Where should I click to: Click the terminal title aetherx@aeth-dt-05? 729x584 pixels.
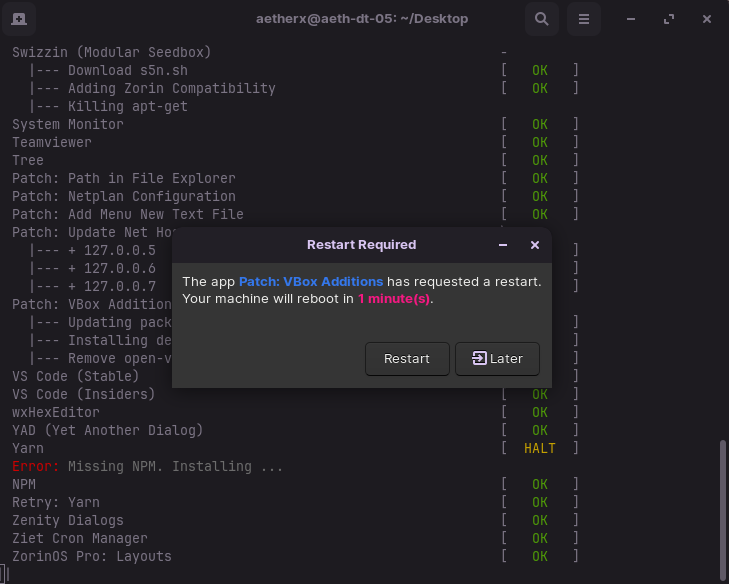coord(362,19)
